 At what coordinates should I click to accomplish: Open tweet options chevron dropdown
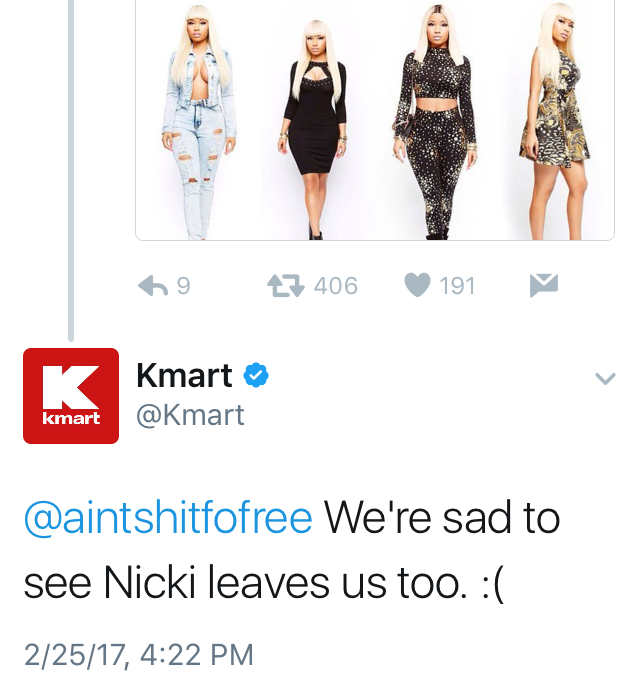click(605, 378)
